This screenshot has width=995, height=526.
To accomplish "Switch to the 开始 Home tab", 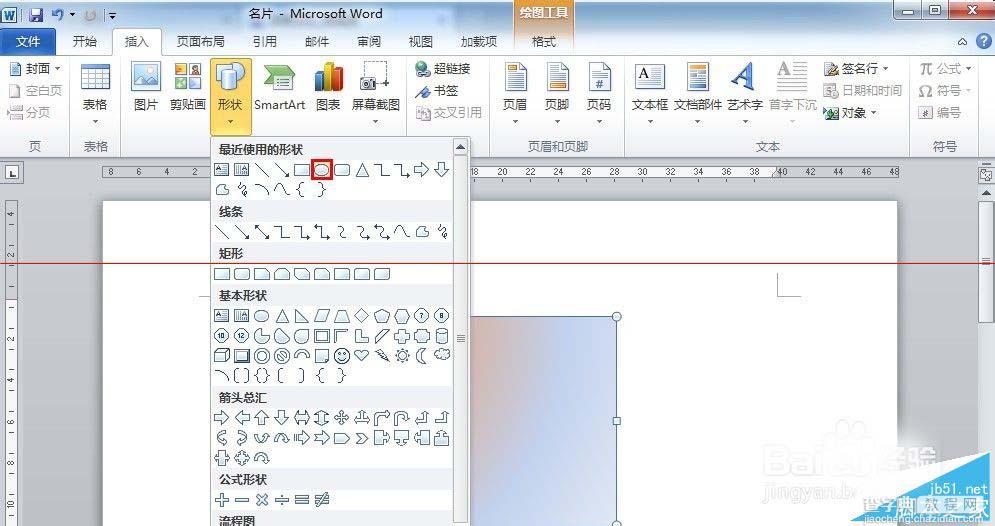I will coord(84,41).
